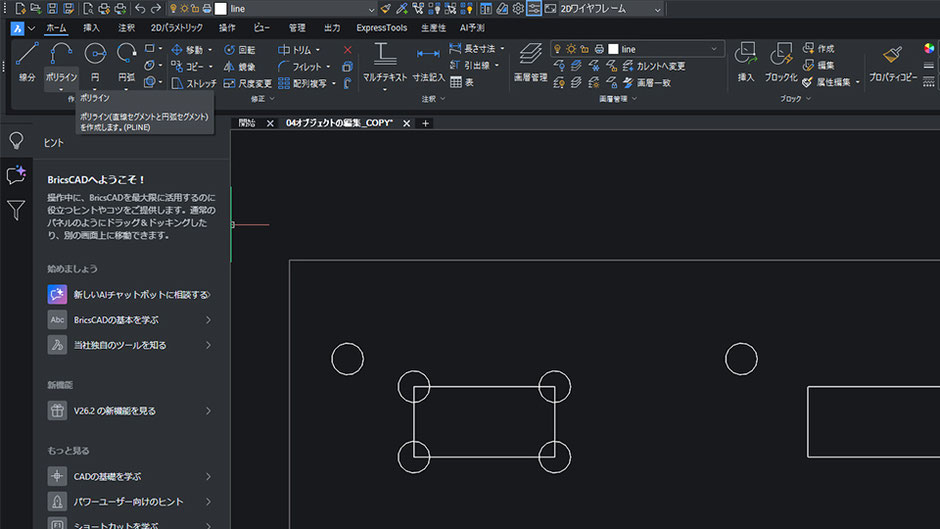Screen dimensions: 940x529
Task: Click the BricsCAD application logo button
Action: (x=17, y=28)
